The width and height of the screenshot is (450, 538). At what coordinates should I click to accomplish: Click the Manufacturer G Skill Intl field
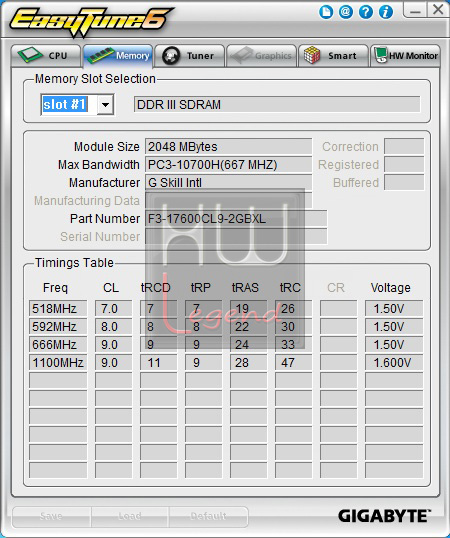tap(228, 183)
